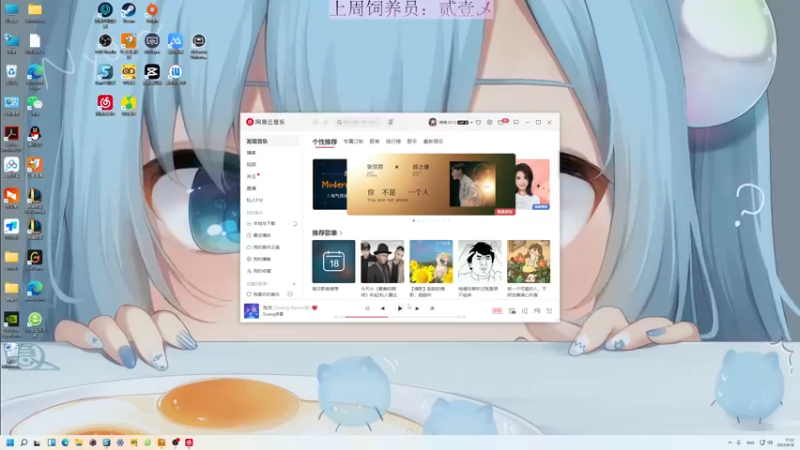Open the 你不是一个人 center banner
Image resolution: width=800 pixels, height=450 pixels.
tap(431, 184)
